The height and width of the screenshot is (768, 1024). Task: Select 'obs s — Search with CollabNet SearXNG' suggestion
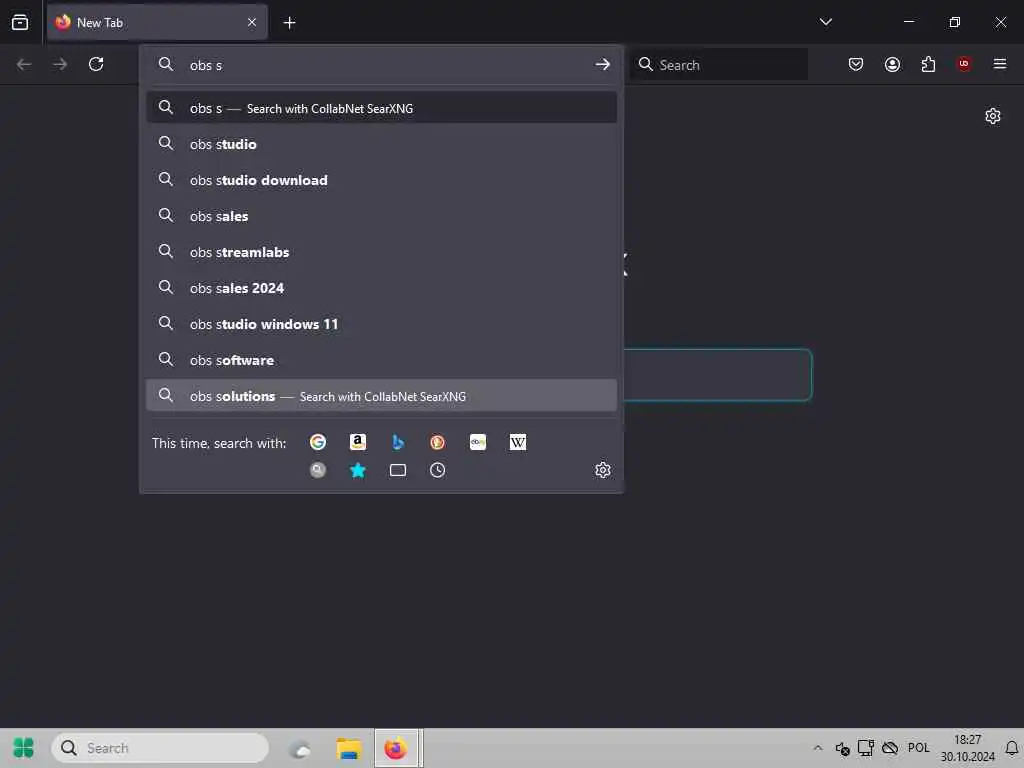point(381,108)
